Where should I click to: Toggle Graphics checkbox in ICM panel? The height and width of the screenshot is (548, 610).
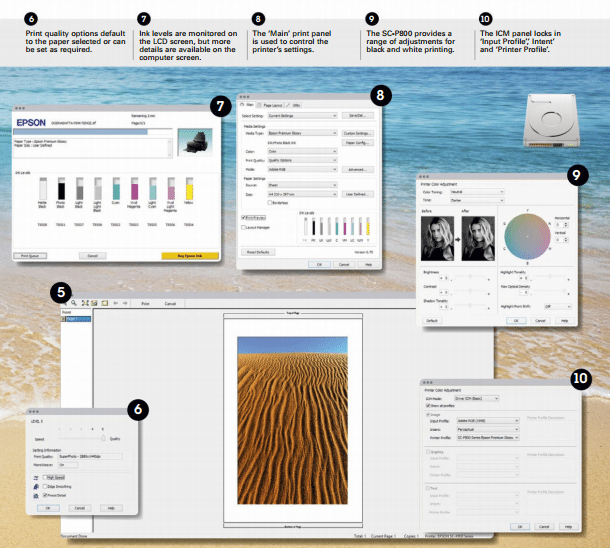[428, 452]
